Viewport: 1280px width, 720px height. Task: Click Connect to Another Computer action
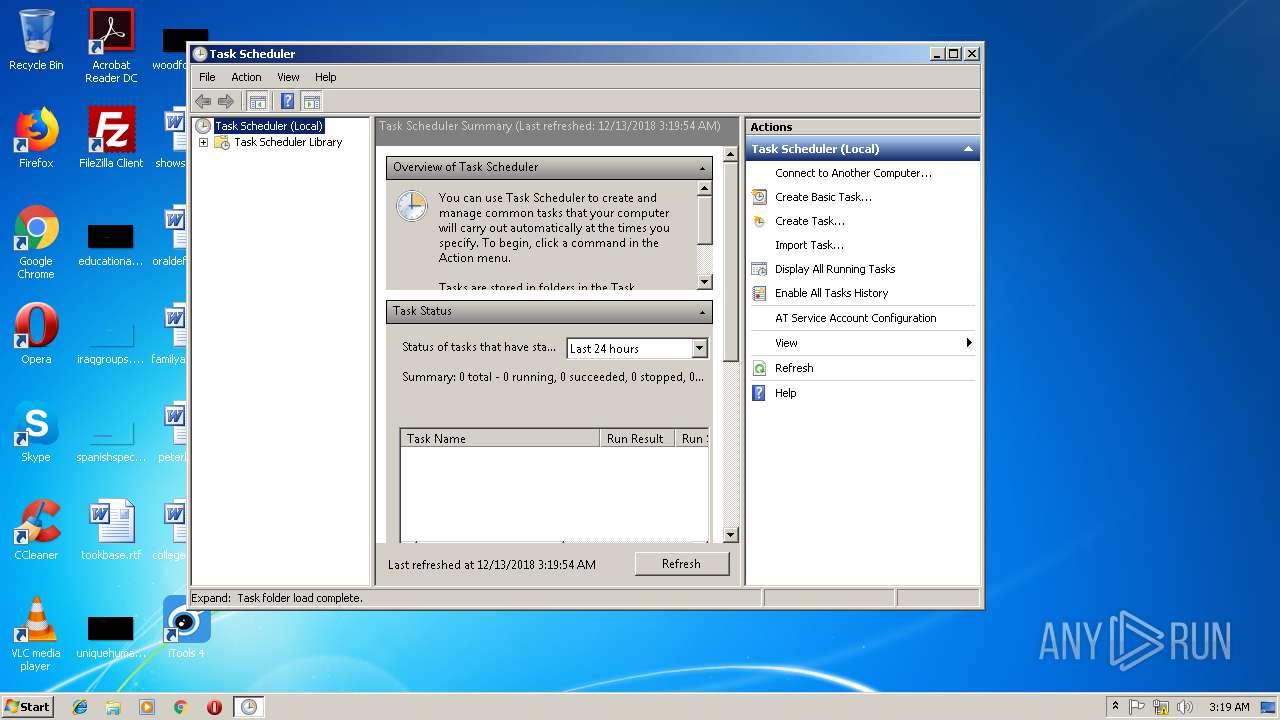coord(853,173)
